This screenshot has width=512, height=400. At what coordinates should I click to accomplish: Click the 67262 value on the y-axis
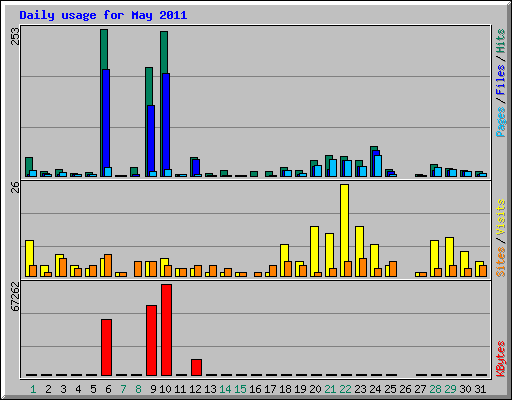coord(15,296)
